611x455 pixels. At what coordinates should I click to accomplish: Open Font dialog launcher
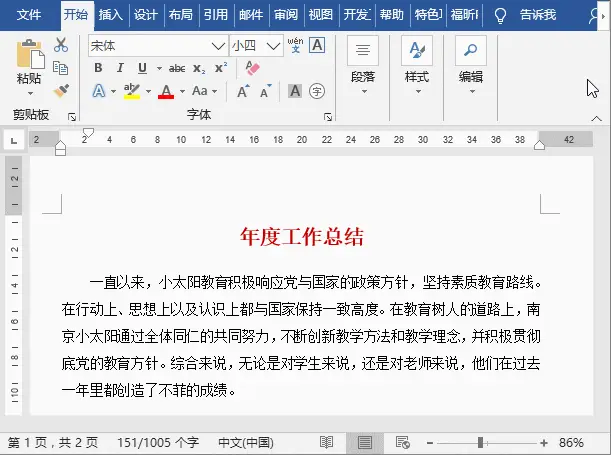(328, 116)
